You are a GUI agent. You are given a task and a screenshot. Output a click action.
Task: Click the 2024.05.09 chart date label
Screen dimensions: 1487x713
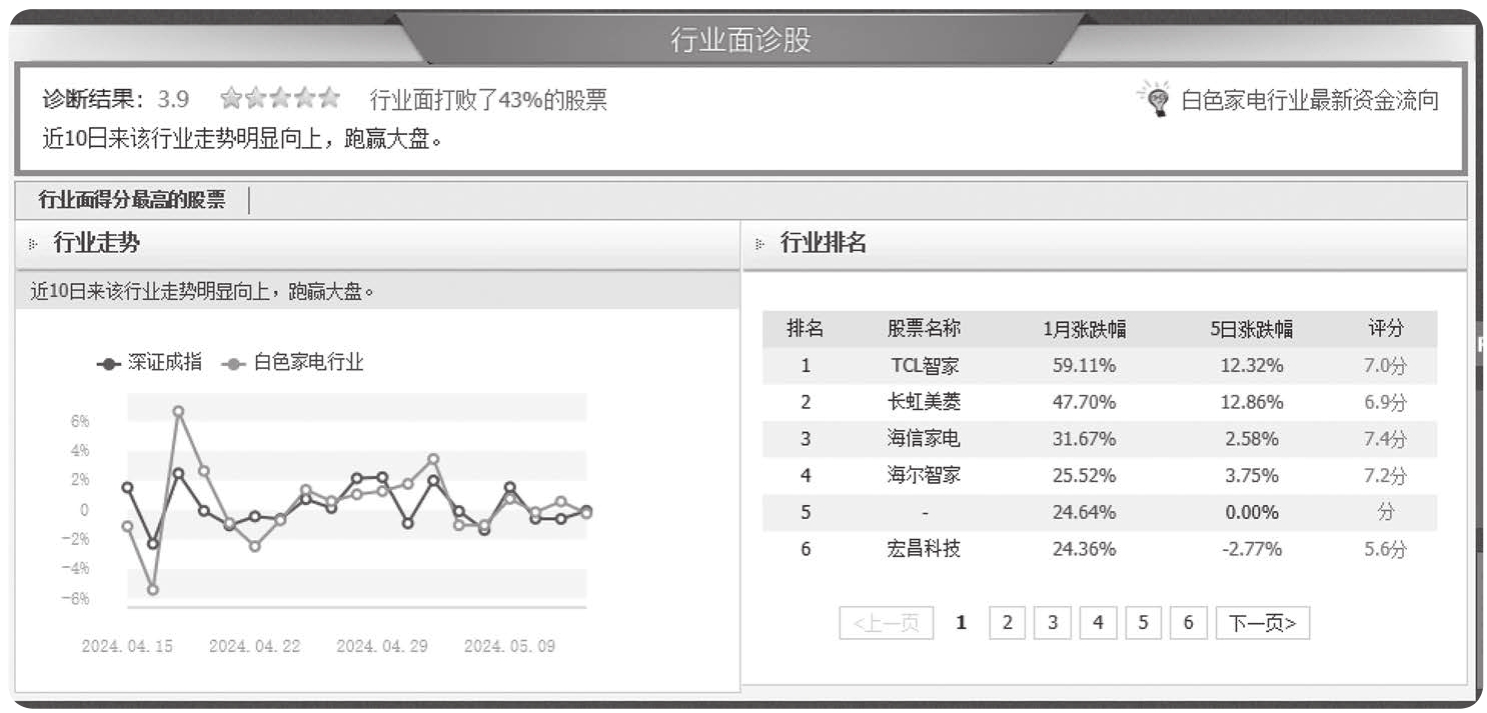pyautogui.click(x=510, y=646)
